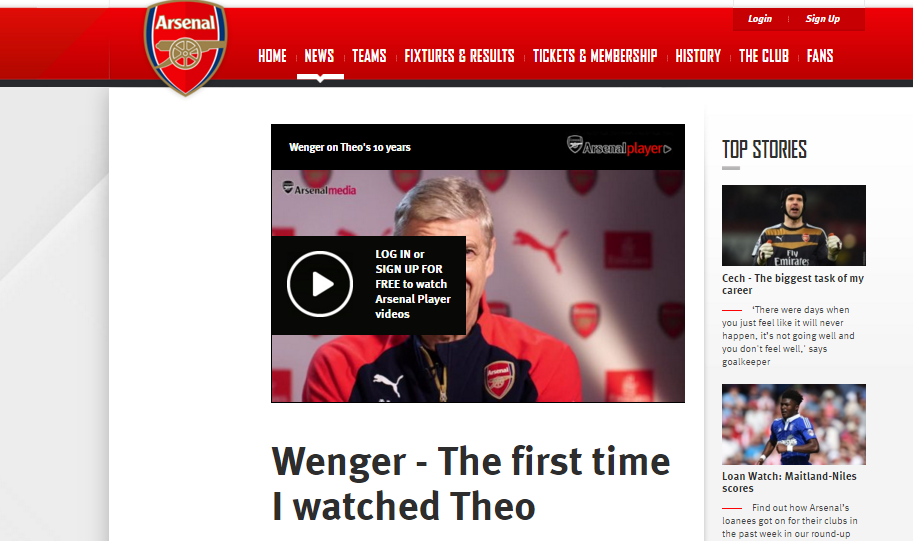Open Tickets & Membership section
Viewport: 913px width, 541px height.
tap(594, 56)
